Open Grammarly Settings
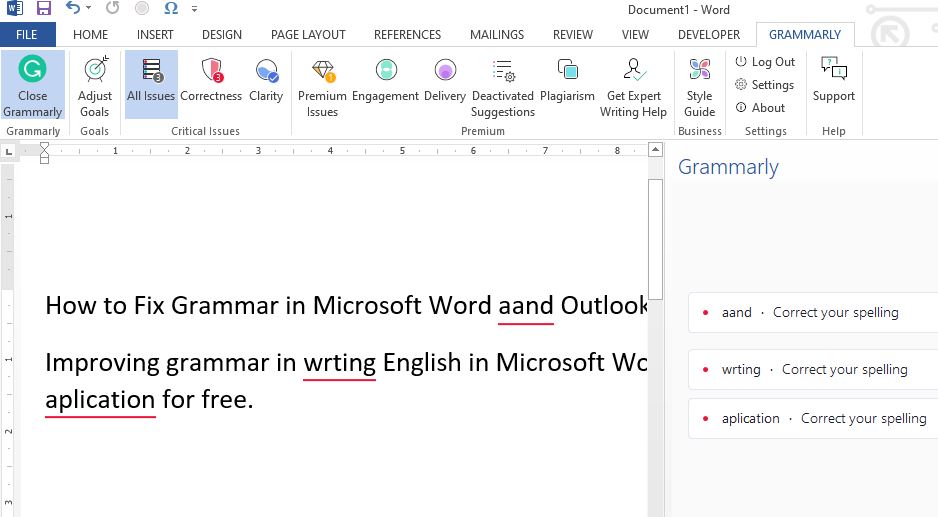938x517 pixels. pos(765,85)
